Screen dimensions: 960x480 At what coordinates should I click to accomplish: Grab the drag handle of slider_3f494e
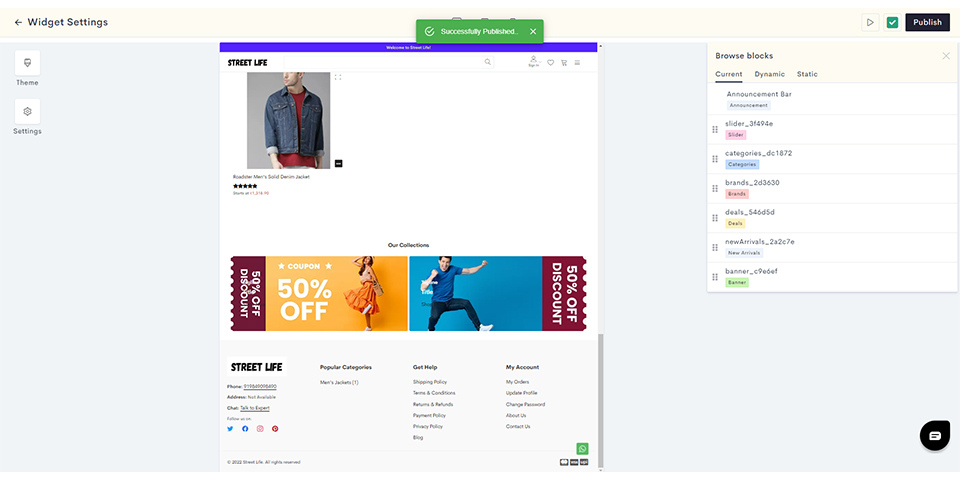(715, 129)
